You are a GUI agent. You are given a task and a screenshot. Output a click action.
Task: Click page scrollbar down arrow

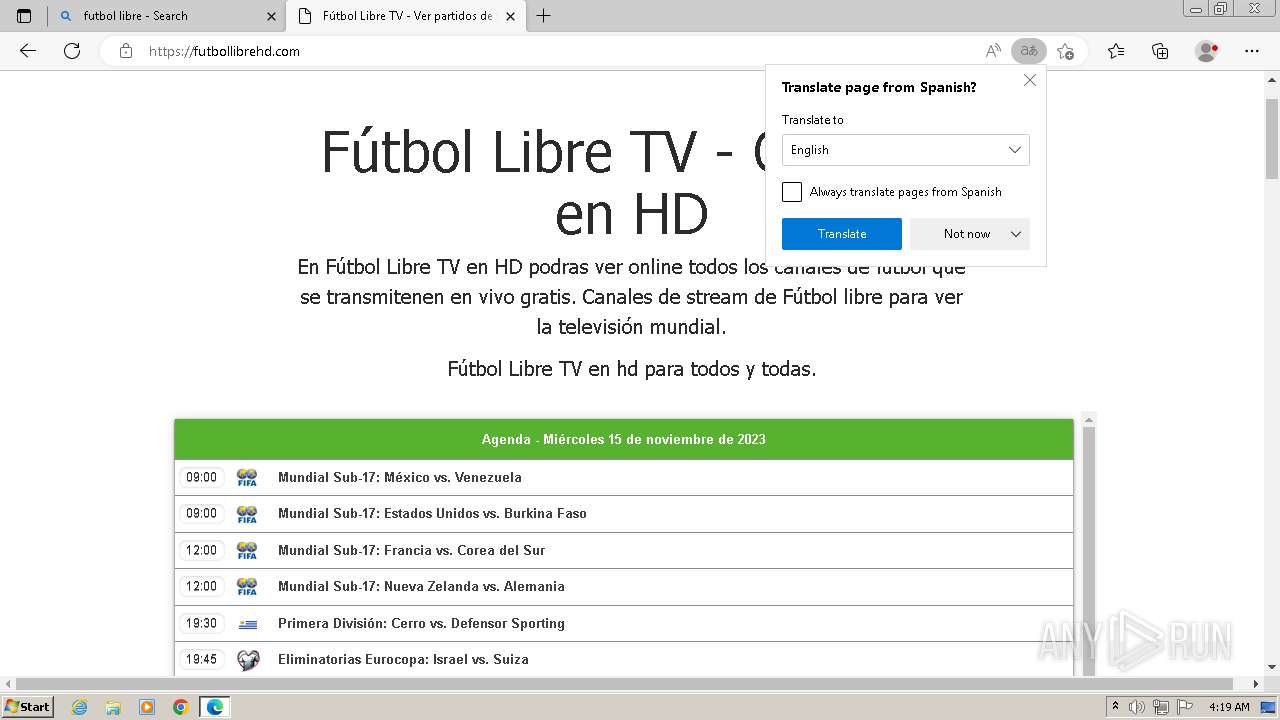point(1272,667)
